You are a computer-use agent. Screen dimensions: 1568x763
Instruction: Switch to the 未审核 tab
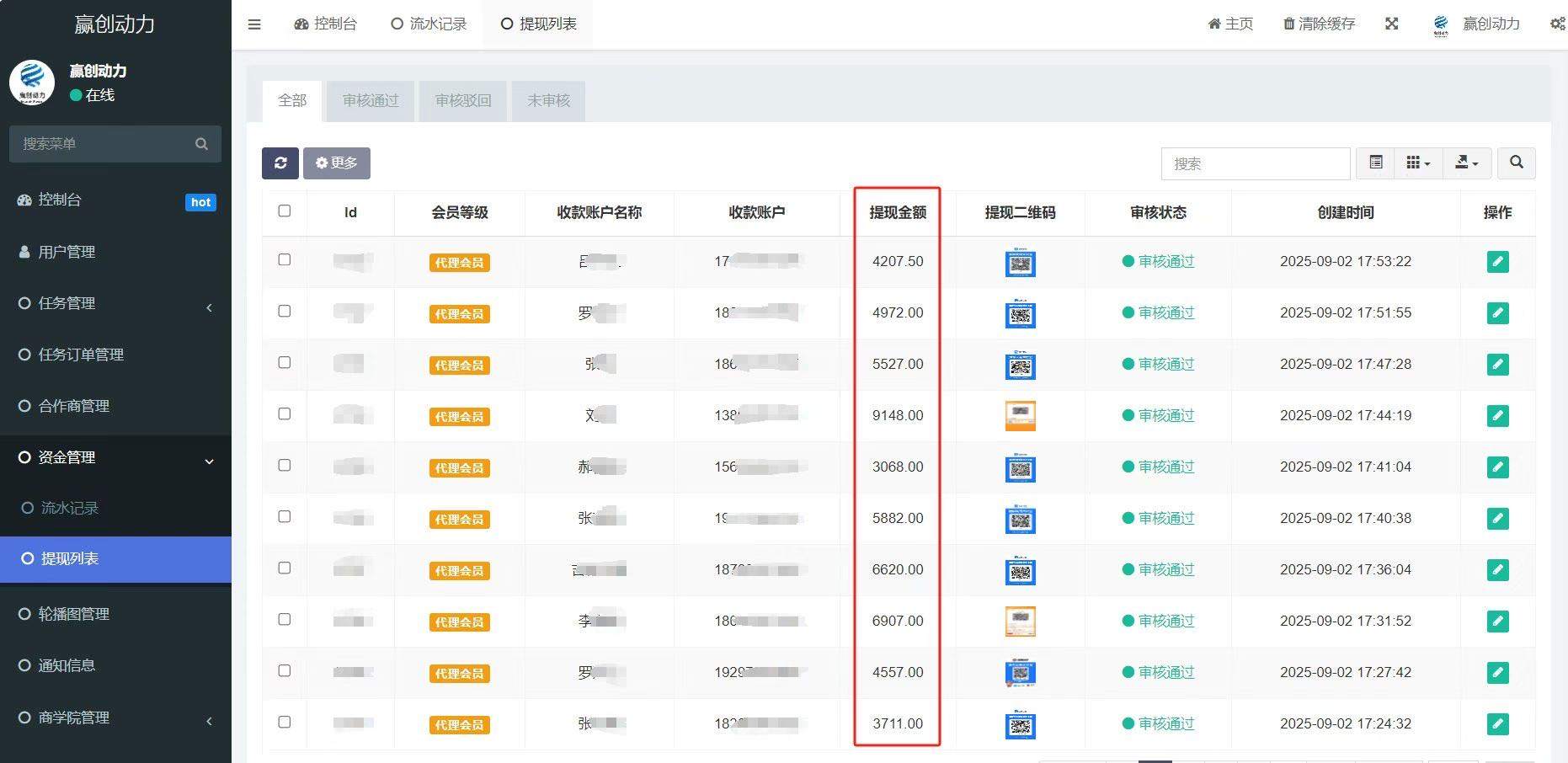pyautogui.click(x=548, y=101)
